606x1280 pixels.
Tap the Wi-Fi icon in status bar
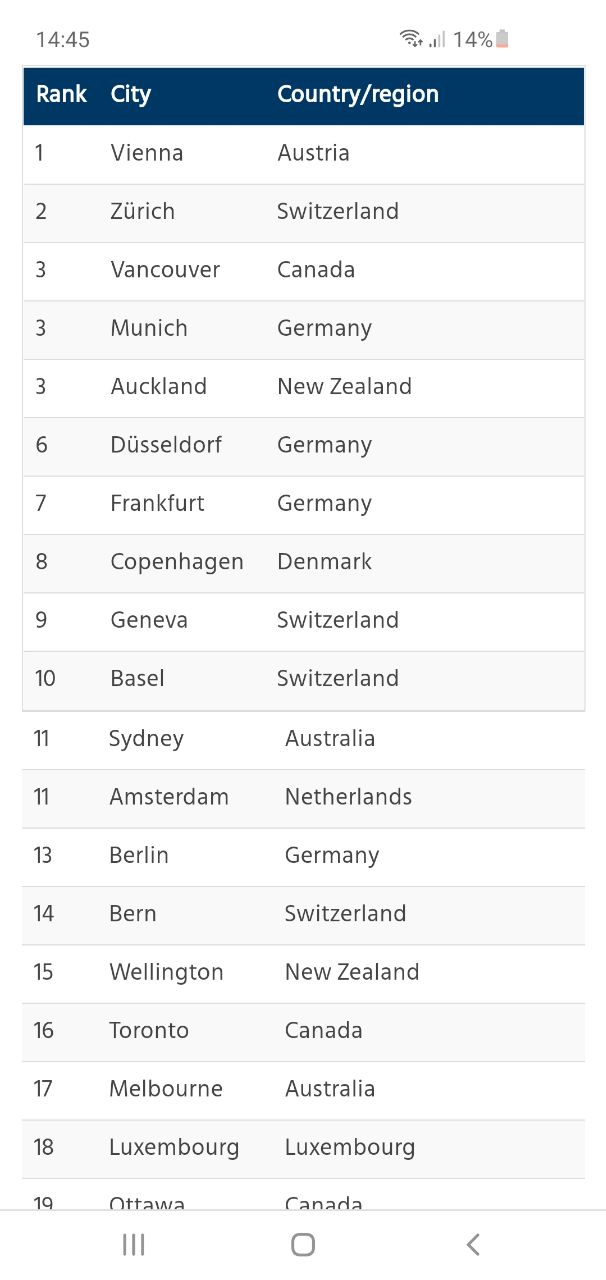[411, 39]
